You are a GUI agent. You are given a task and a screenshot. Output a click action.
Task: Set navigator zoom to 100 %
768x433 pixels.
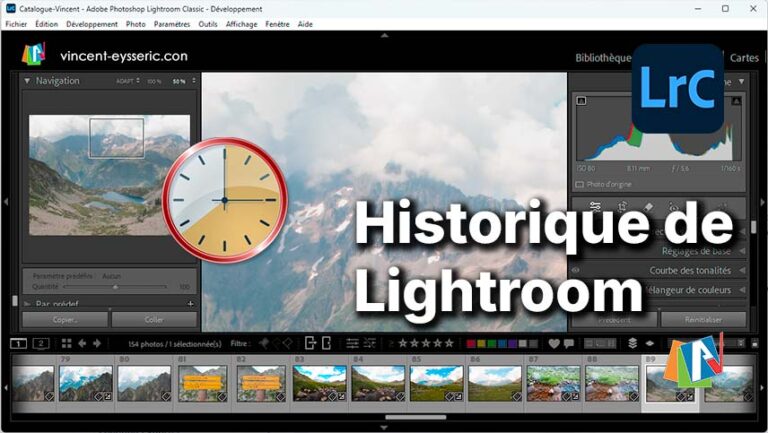154,81
